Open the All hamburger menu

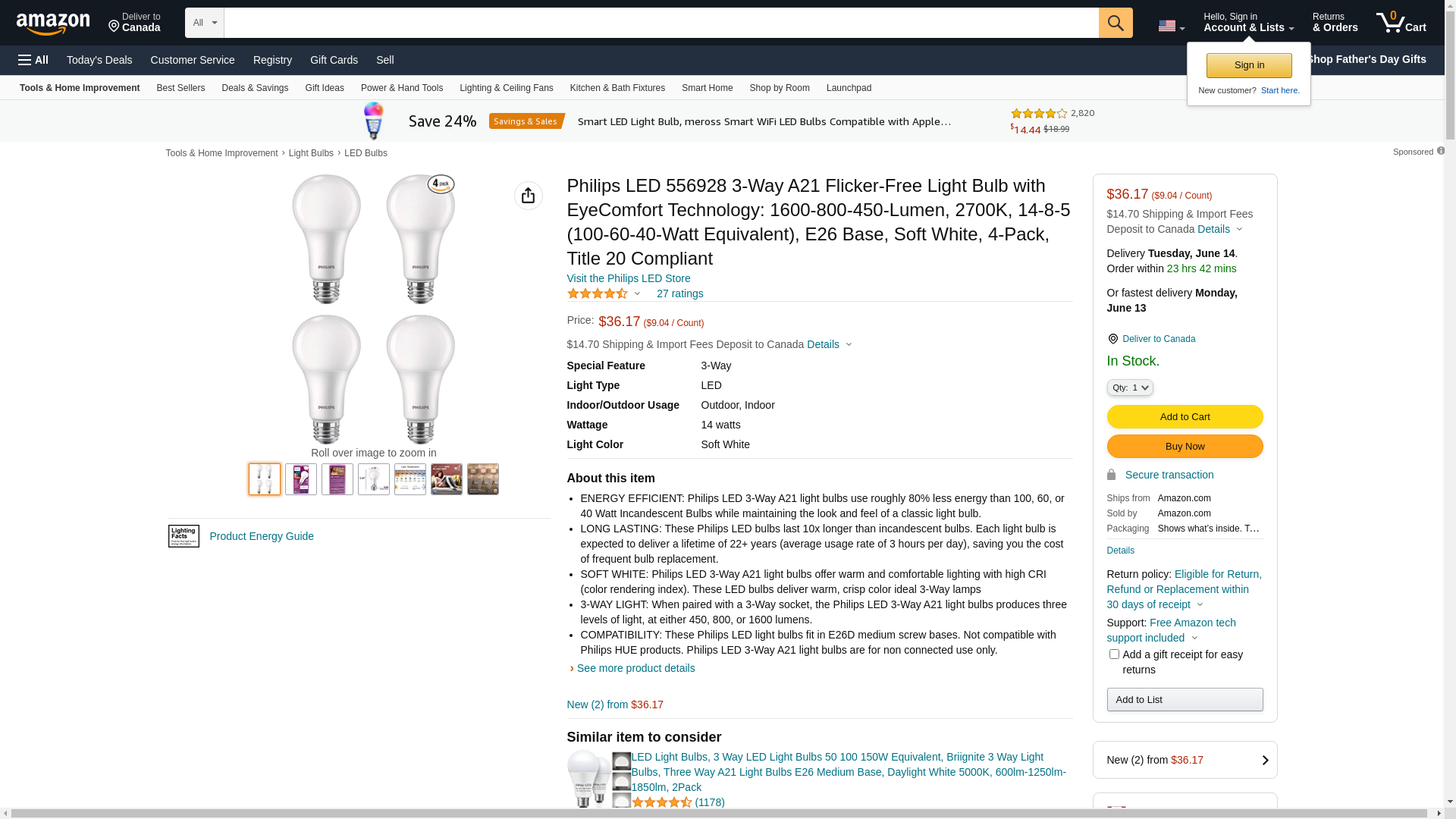[33, 60]
